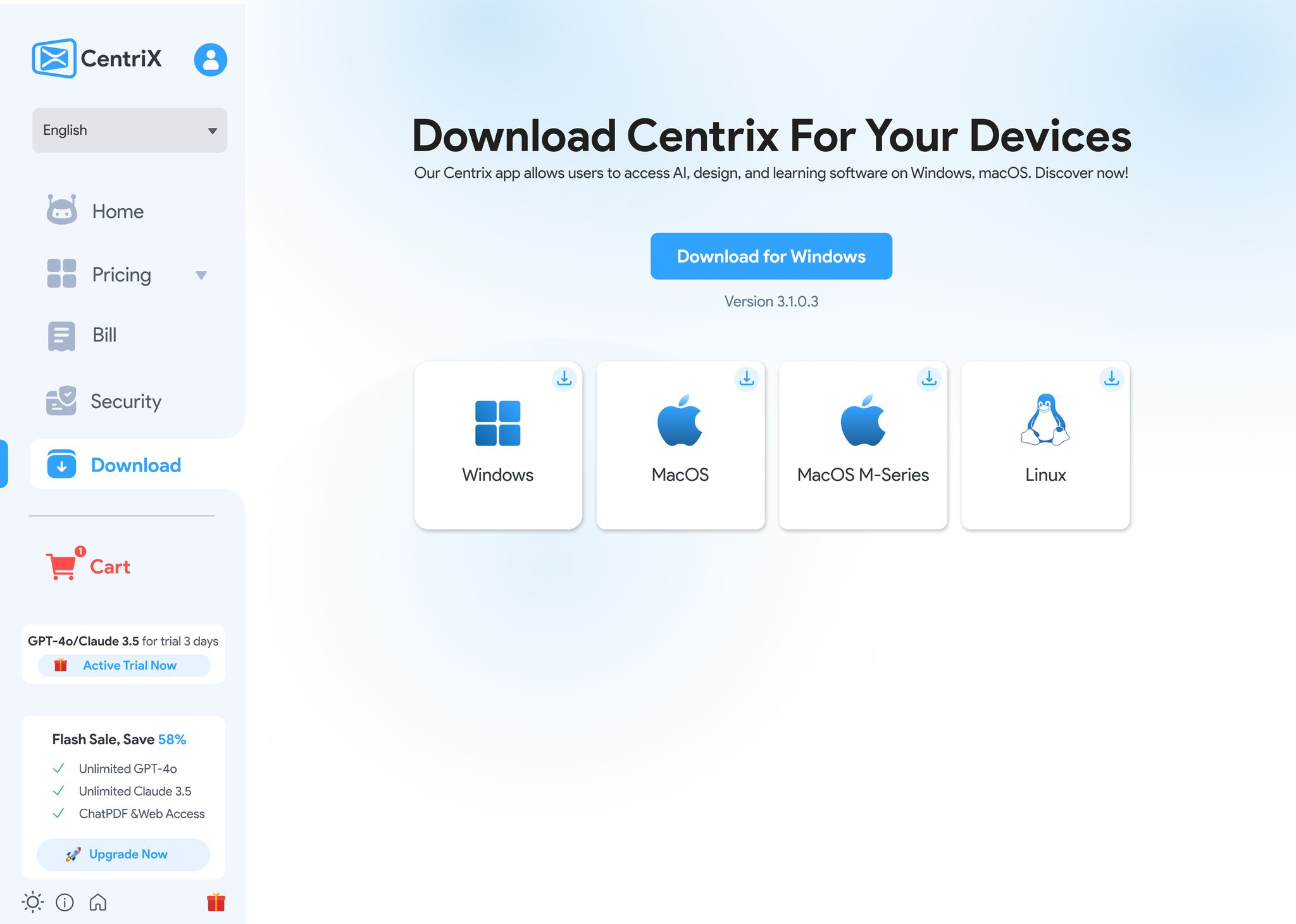Screen dimensions: 1296x924
Task: Click the house icon in bottom bar
Action: 98,902
